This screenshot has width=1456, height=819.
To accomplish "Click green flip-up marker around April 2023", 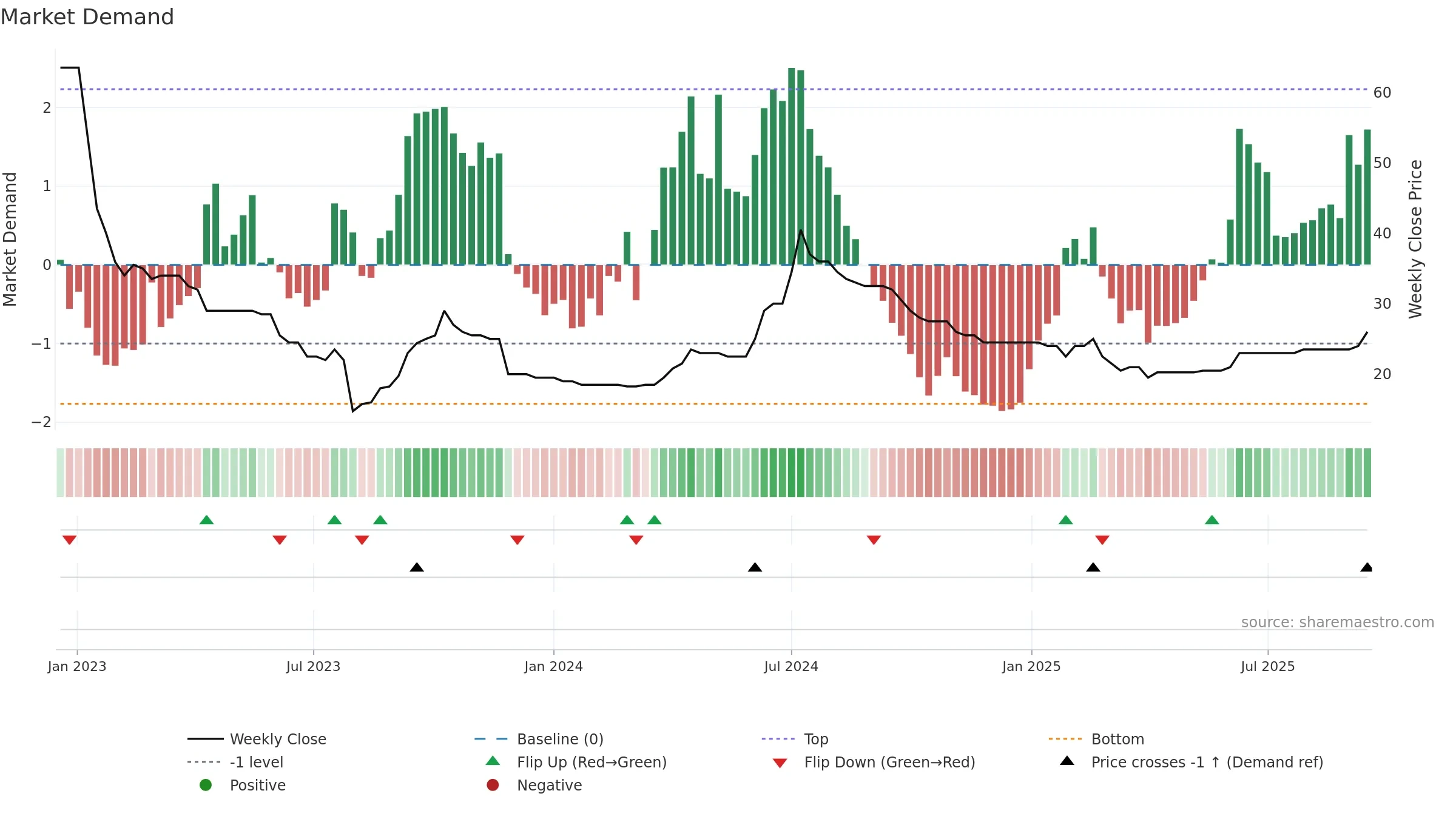I will (207, 520).
